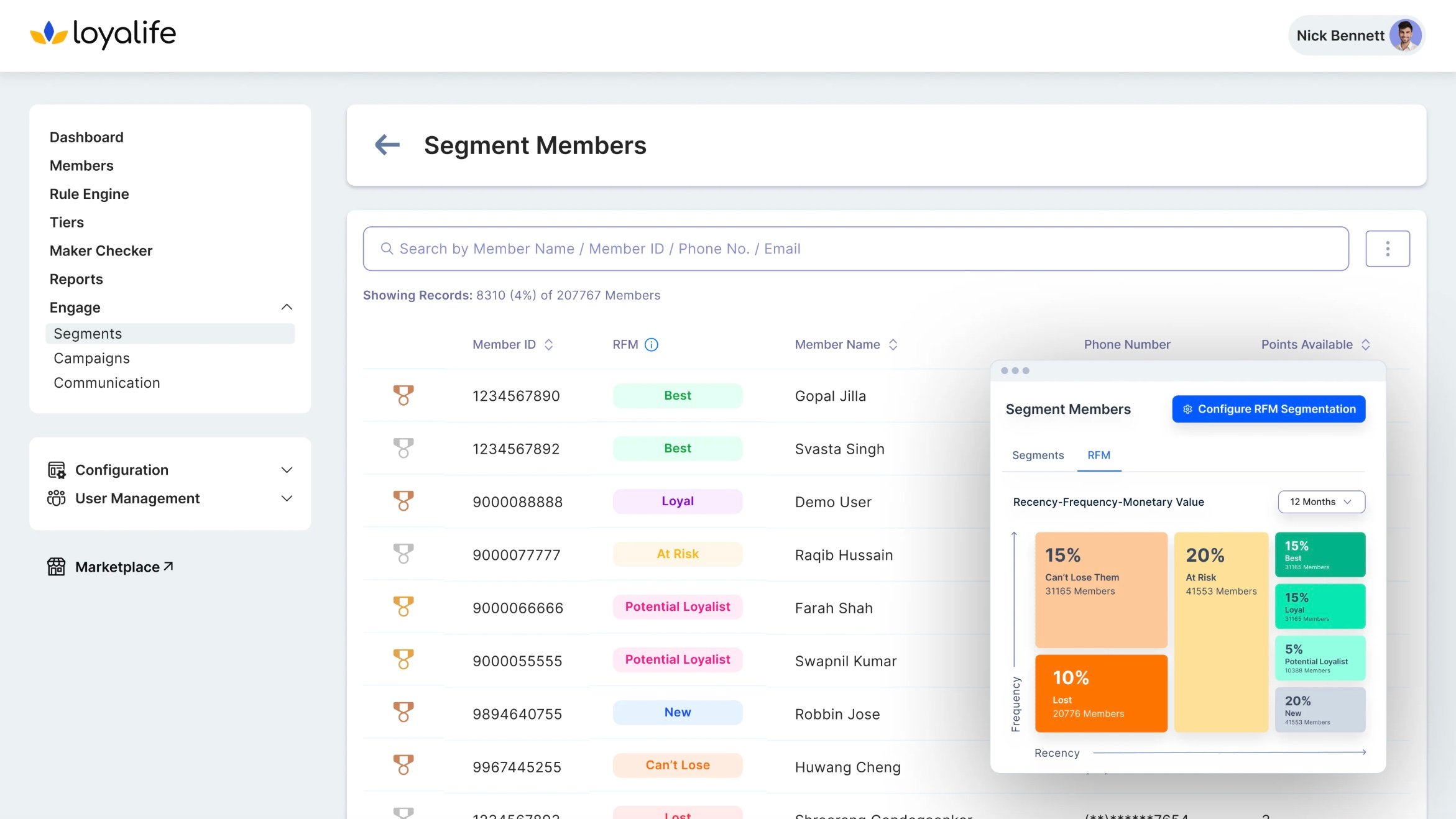The image size is (1456, 819).
Task: Sort by Member ID column
Action: click(548, 345)
